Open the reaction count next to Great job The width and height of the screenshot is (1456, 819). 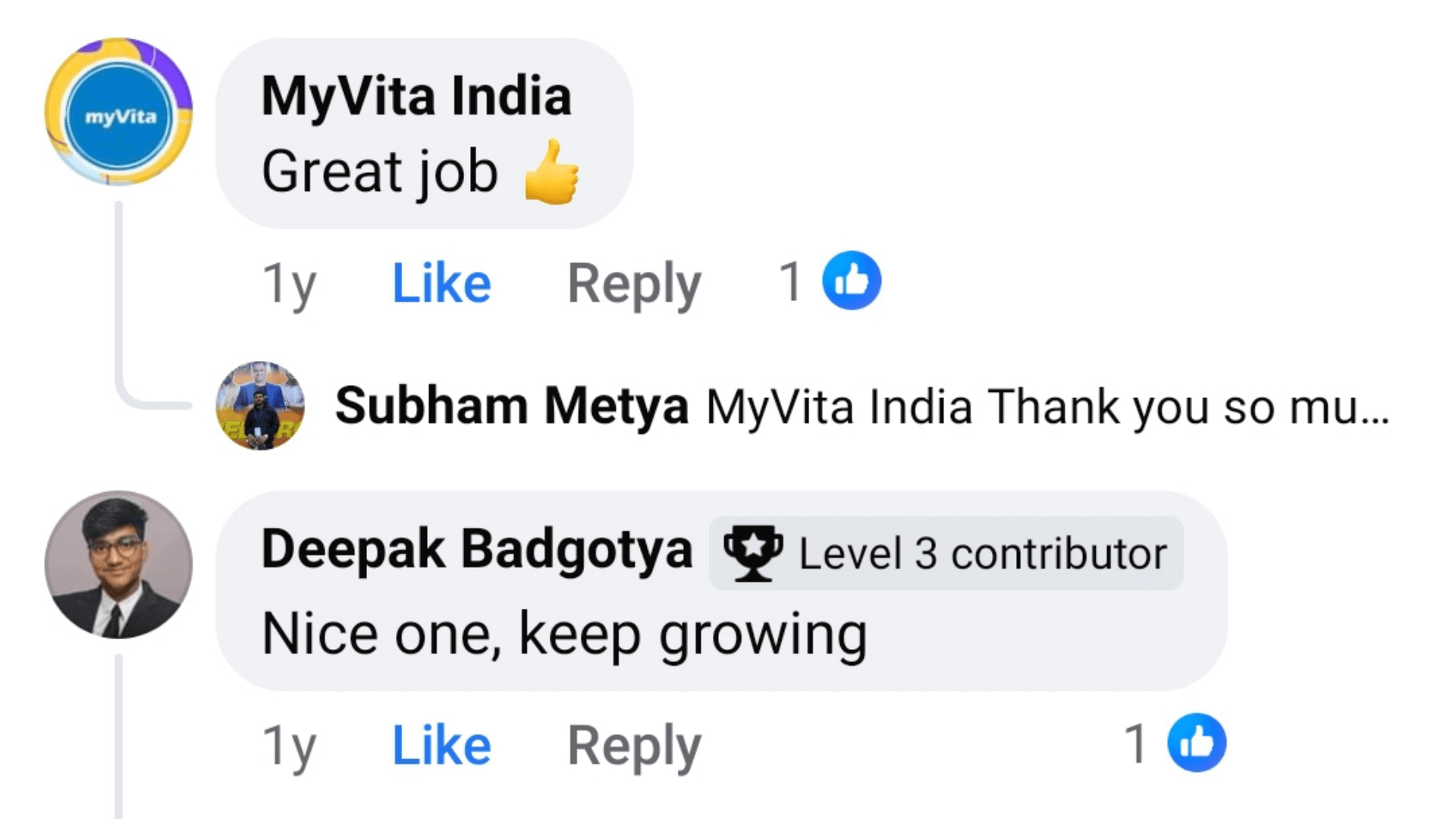click(790, 282)
